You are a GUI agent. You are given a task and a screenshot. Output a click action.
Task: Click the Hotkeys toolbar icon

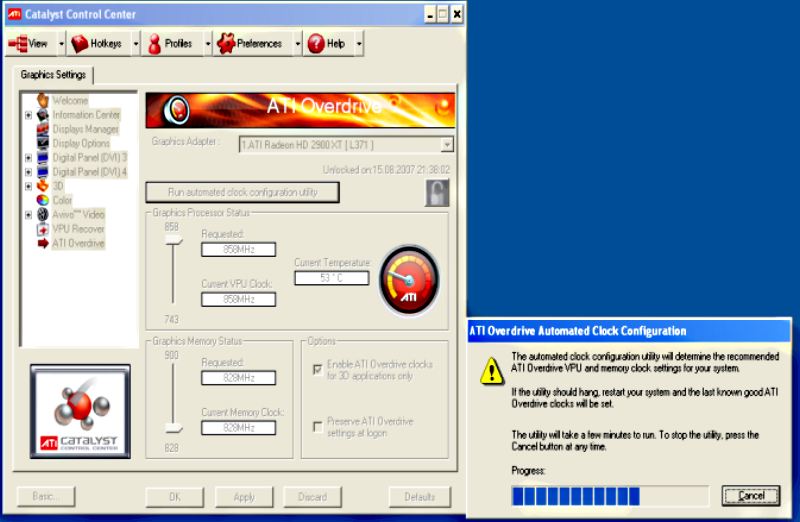pos(80,43)
